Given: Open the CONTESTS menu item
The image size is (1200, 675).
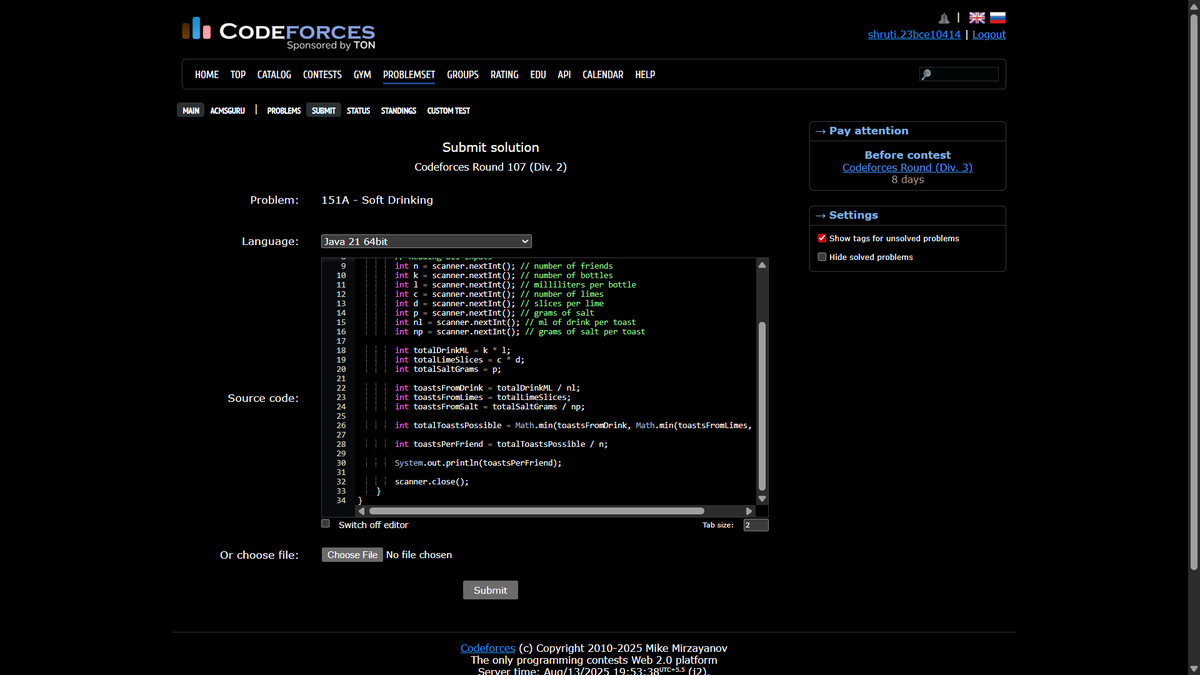Looking at the screenshot, I should coord(322,75).
